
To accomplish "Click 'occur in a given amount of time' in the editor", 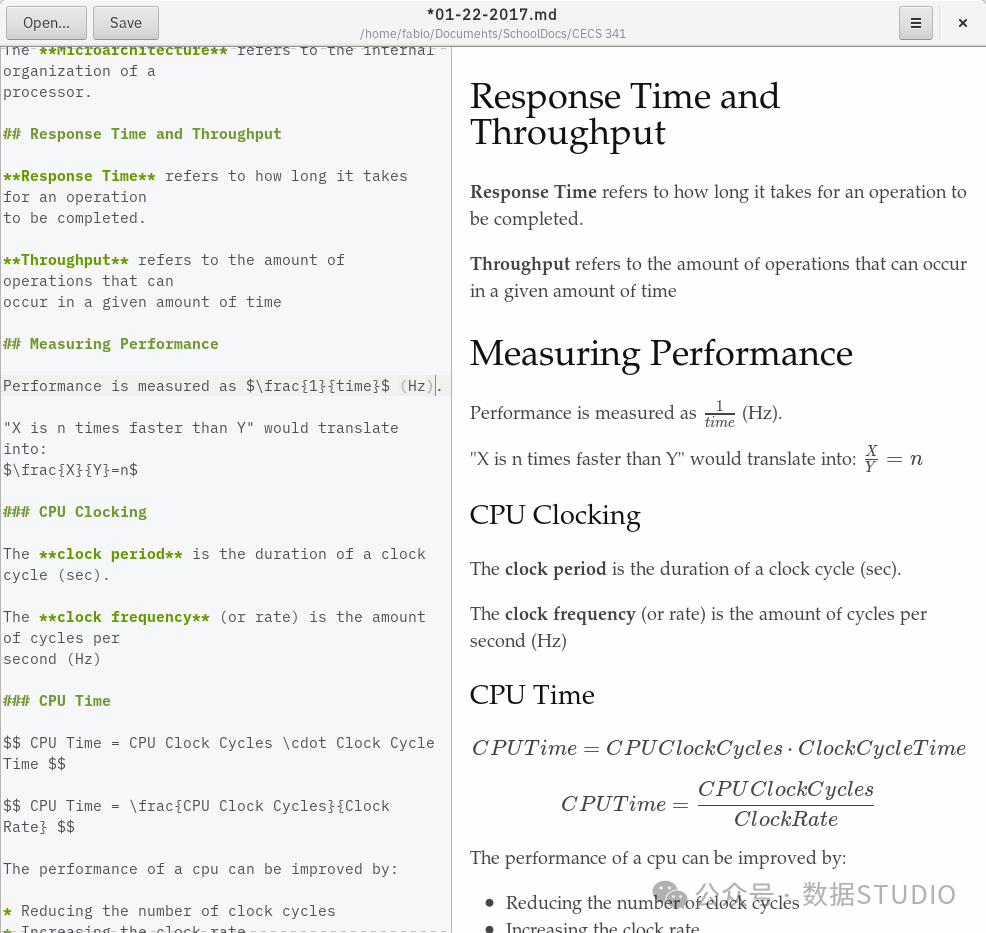I will point(142,302).
